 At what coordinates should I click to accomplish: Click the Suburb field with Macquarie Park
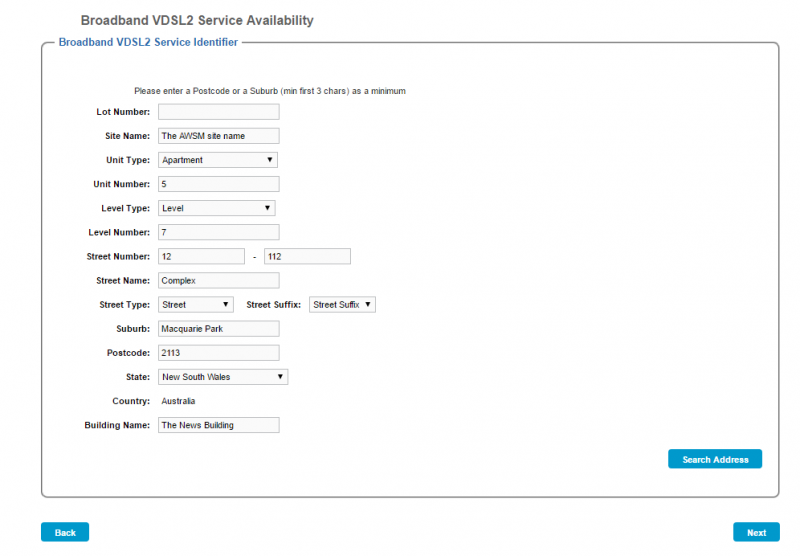(218, 329)
